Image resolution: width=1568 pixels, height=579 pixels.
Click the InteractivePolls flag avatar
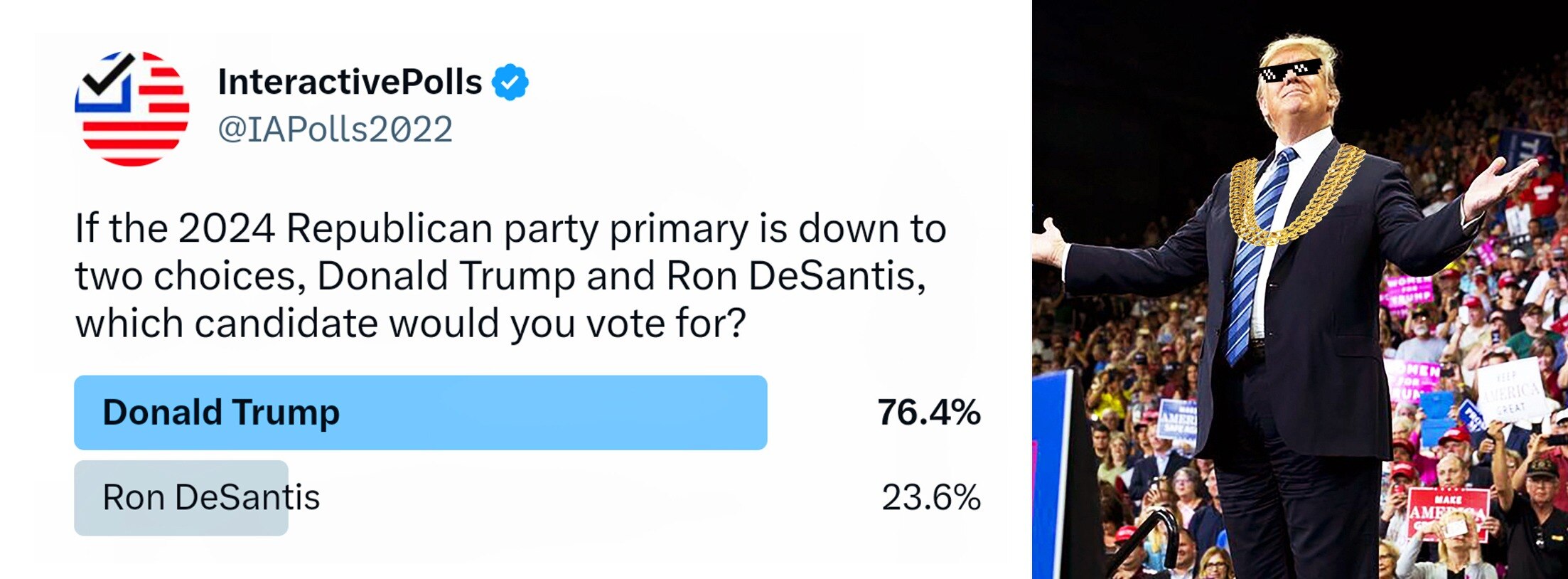click(132, 108)
